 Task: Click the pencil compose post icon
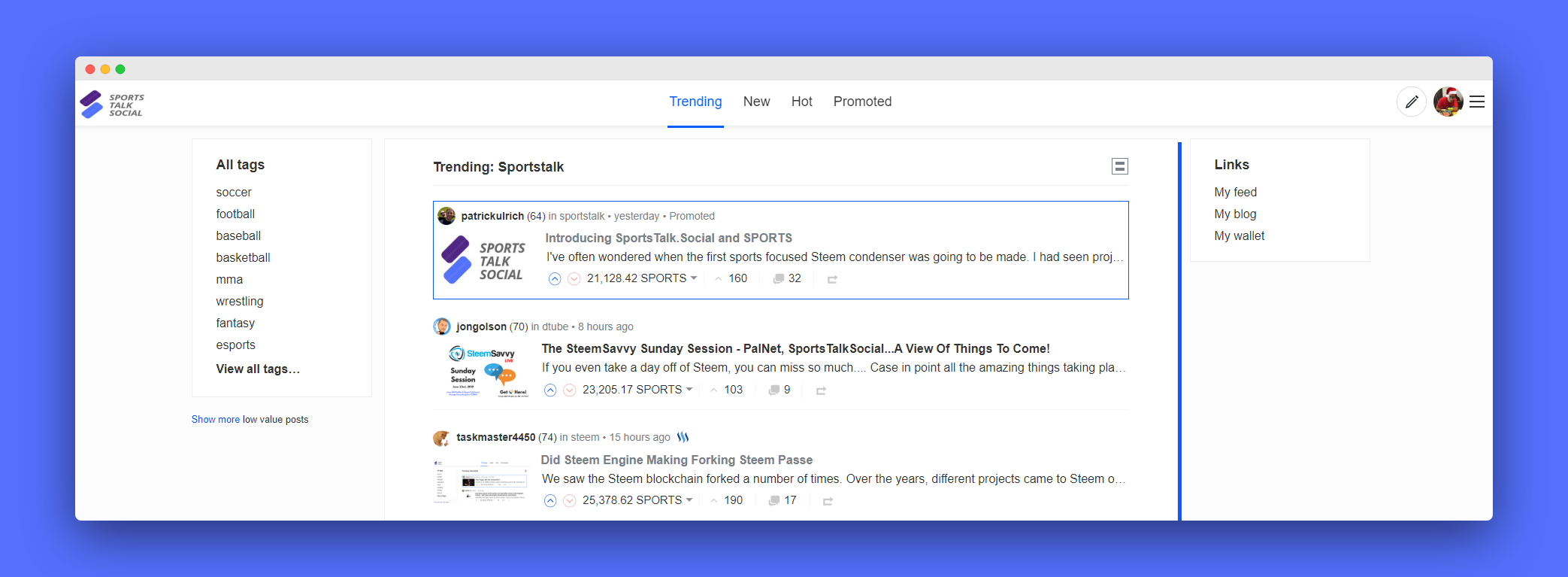tap(1411, 102)
